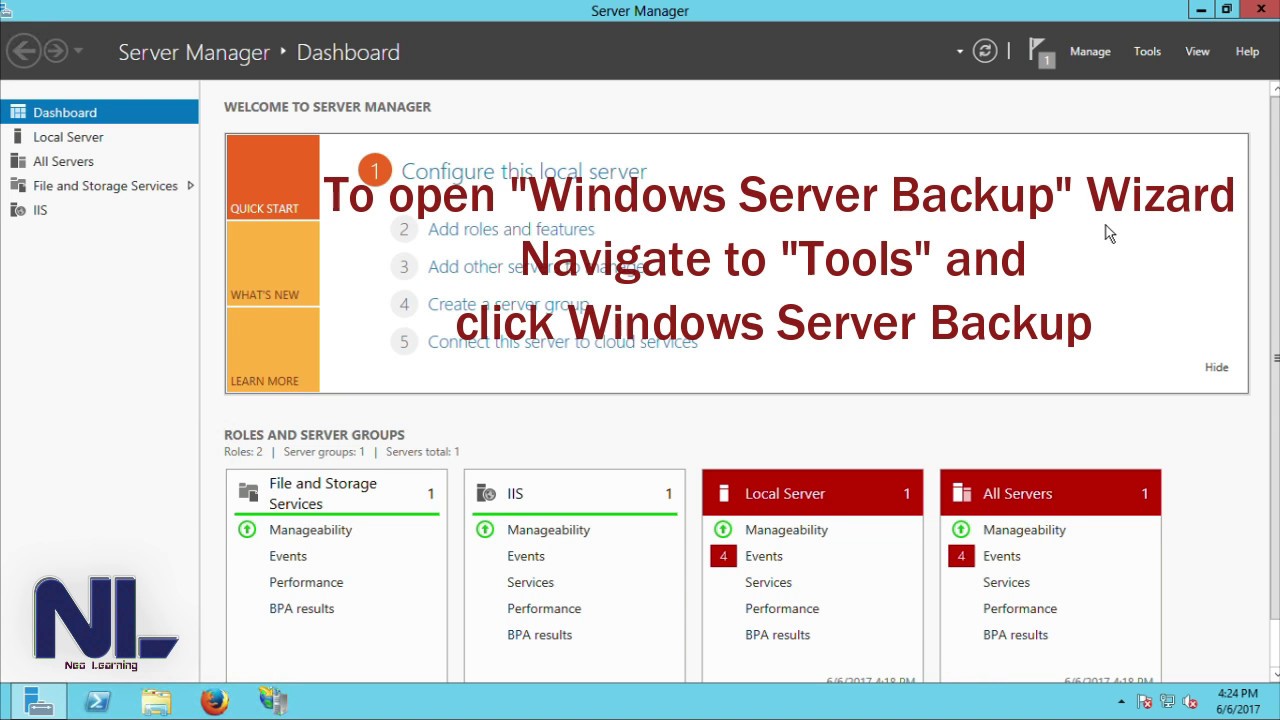Image resolution: width=1280 pixels, height=720 pixels.
Task: Click Connect this server to cloud services
Action: click(x=563, y=342)
